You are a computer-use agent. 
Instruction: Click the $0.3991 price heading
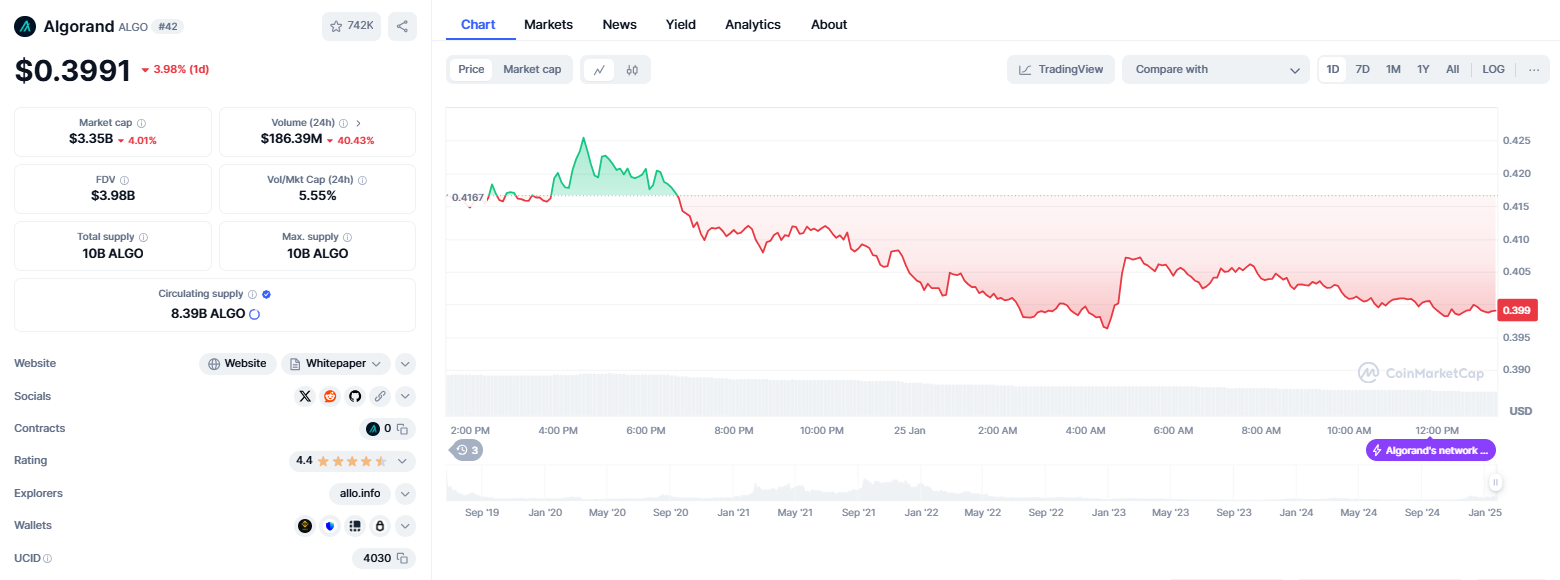tap(73, 70)
